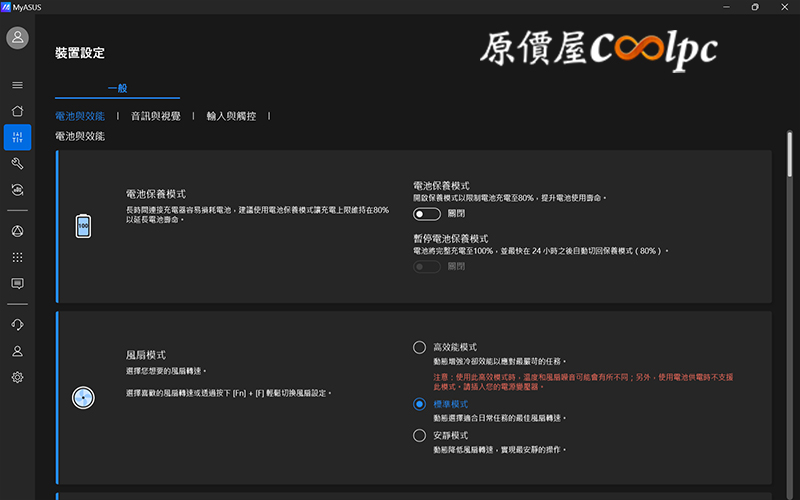Open the 音訊與視覺 sub-tab
This screenshot has height=500, width=800.
point(156,116)
